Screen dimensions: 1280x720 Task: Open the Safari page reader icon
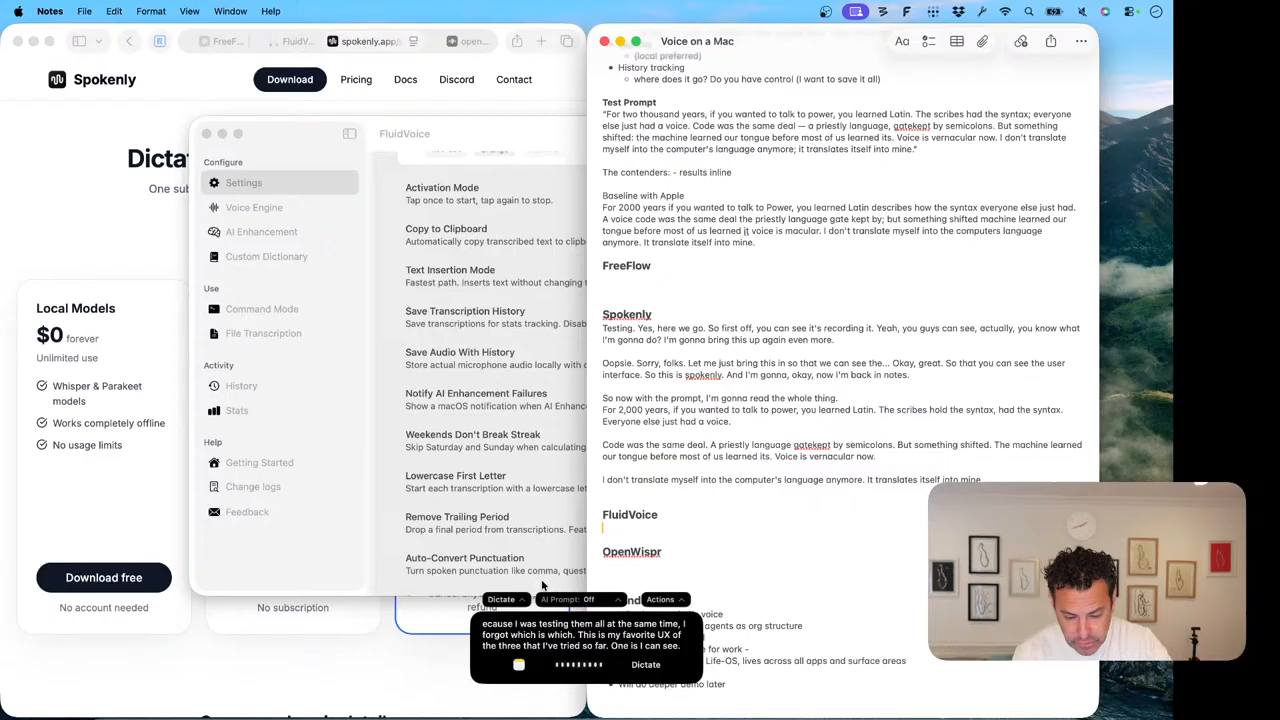coord(413,41)
